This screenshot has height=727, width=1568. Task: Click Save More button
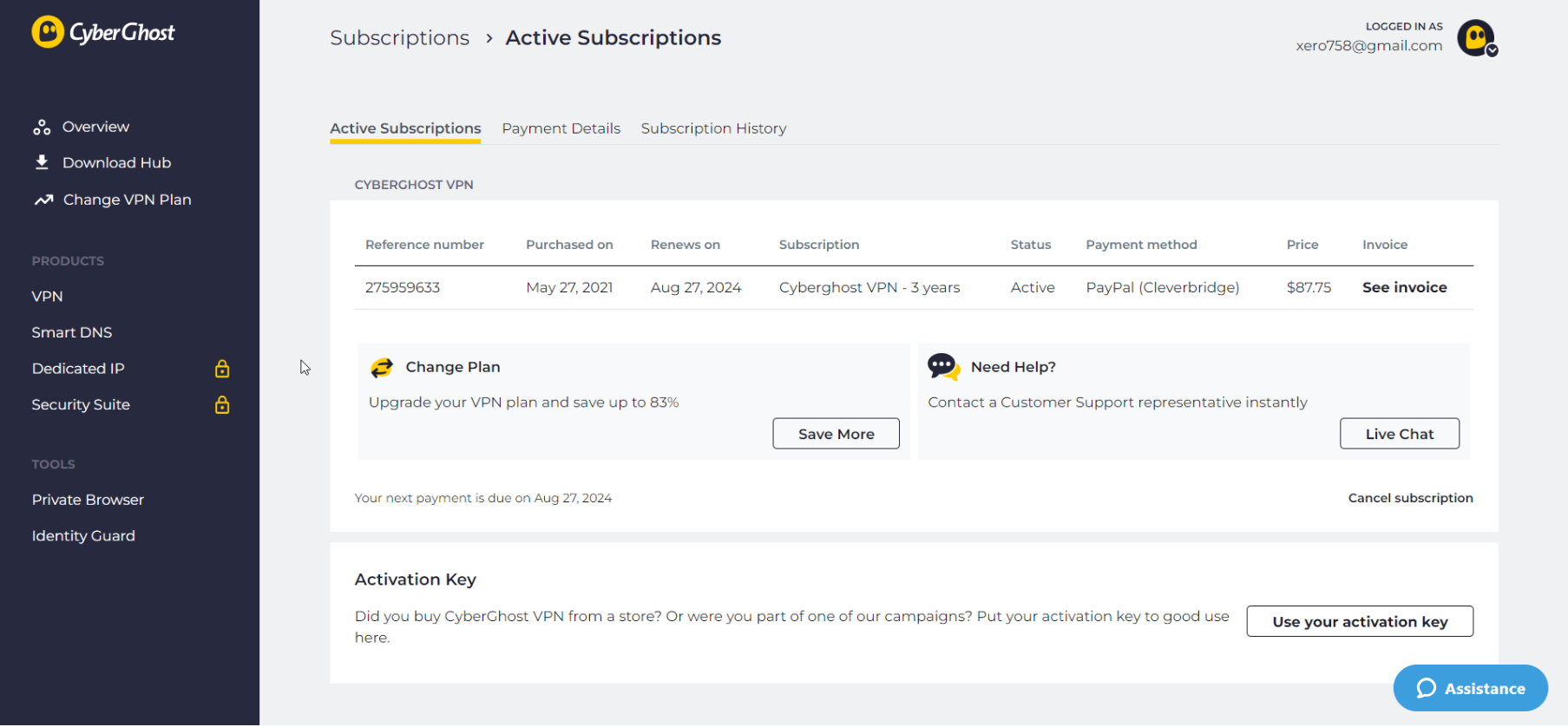click(x=836, y=434)
